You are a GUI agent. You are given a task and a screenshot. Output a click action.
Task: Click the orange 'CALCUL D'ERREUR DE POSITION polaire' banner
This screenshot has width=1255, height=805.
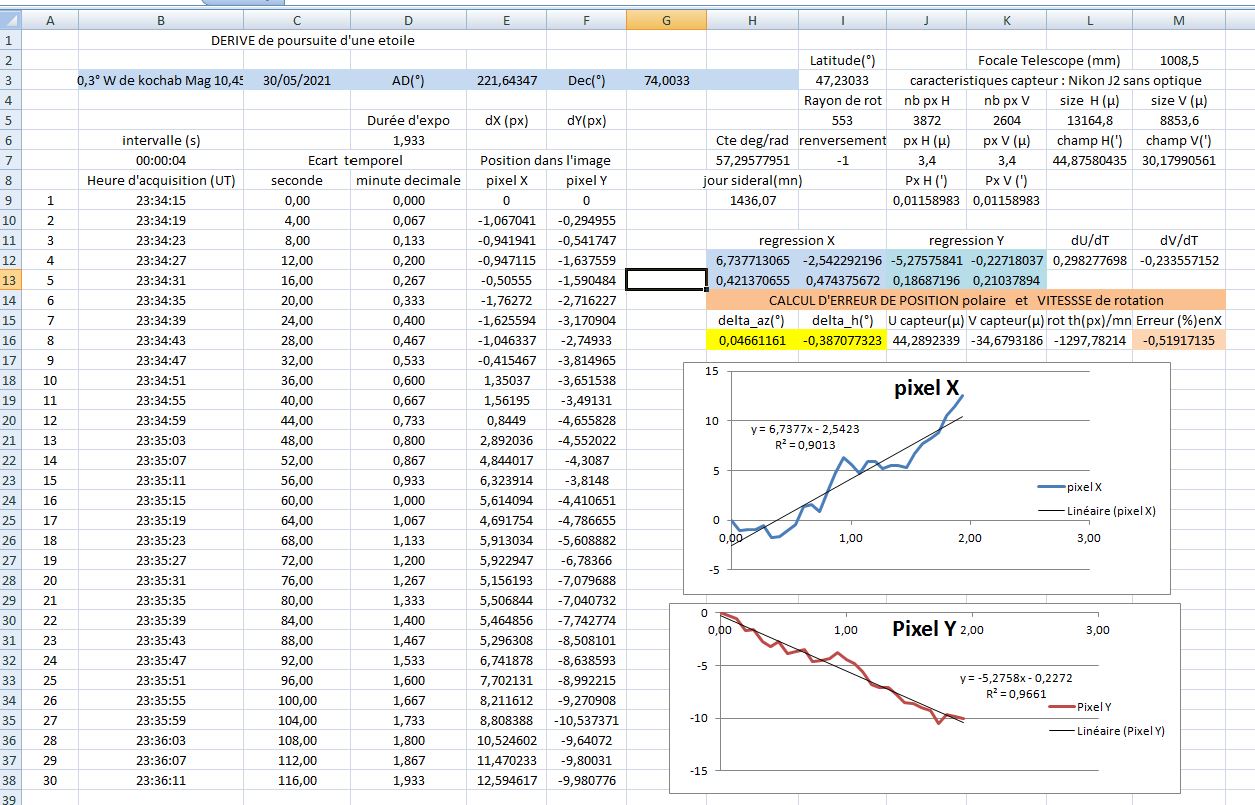[x=966, y=300]
